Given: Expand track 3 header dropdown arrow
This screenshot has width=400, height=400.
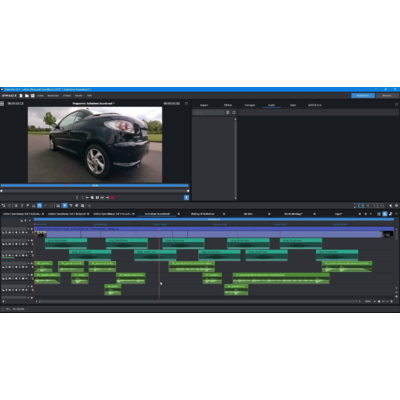Looking at the screenshot, I should click(x=28, y=252).
